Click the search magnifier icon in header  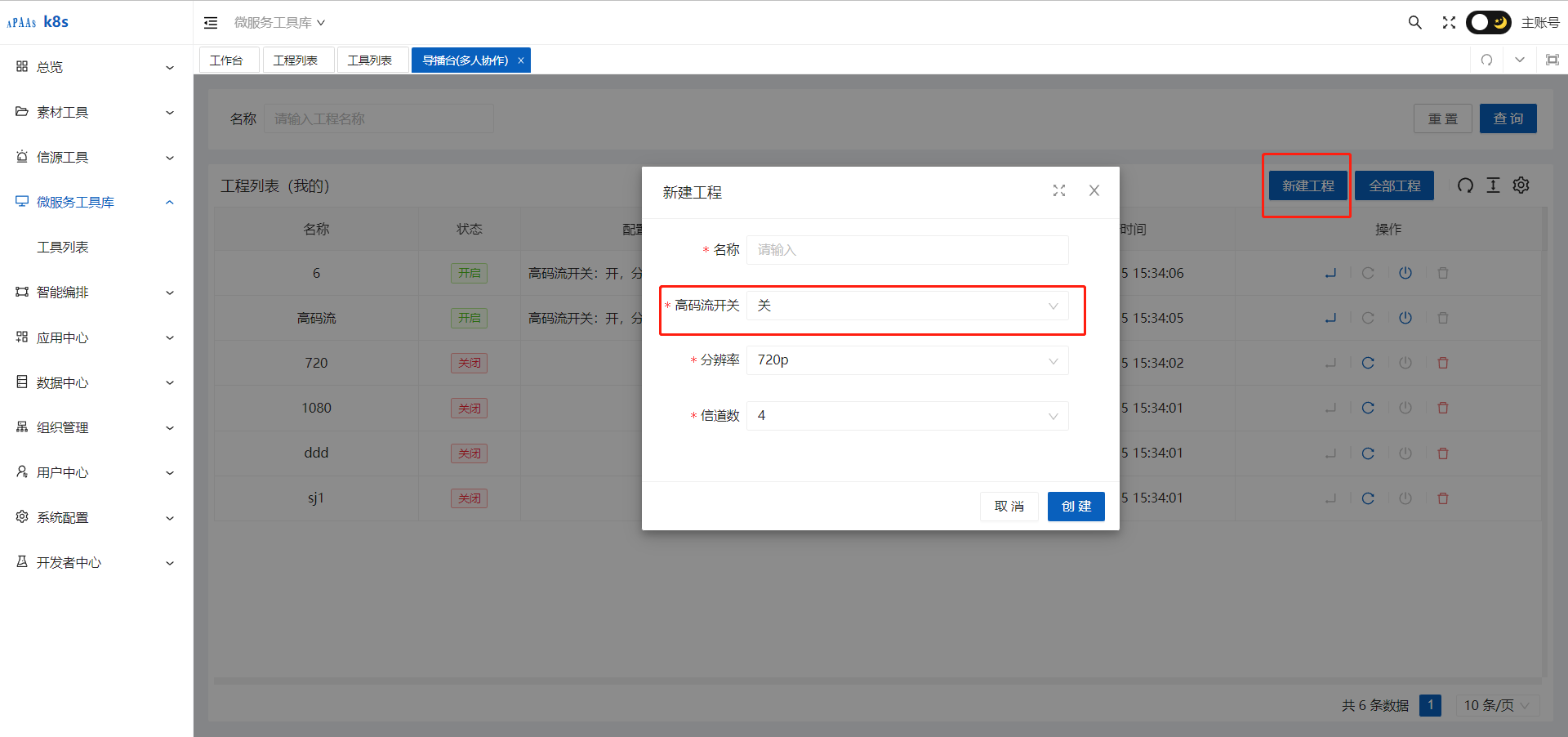tap(1414, 23)
